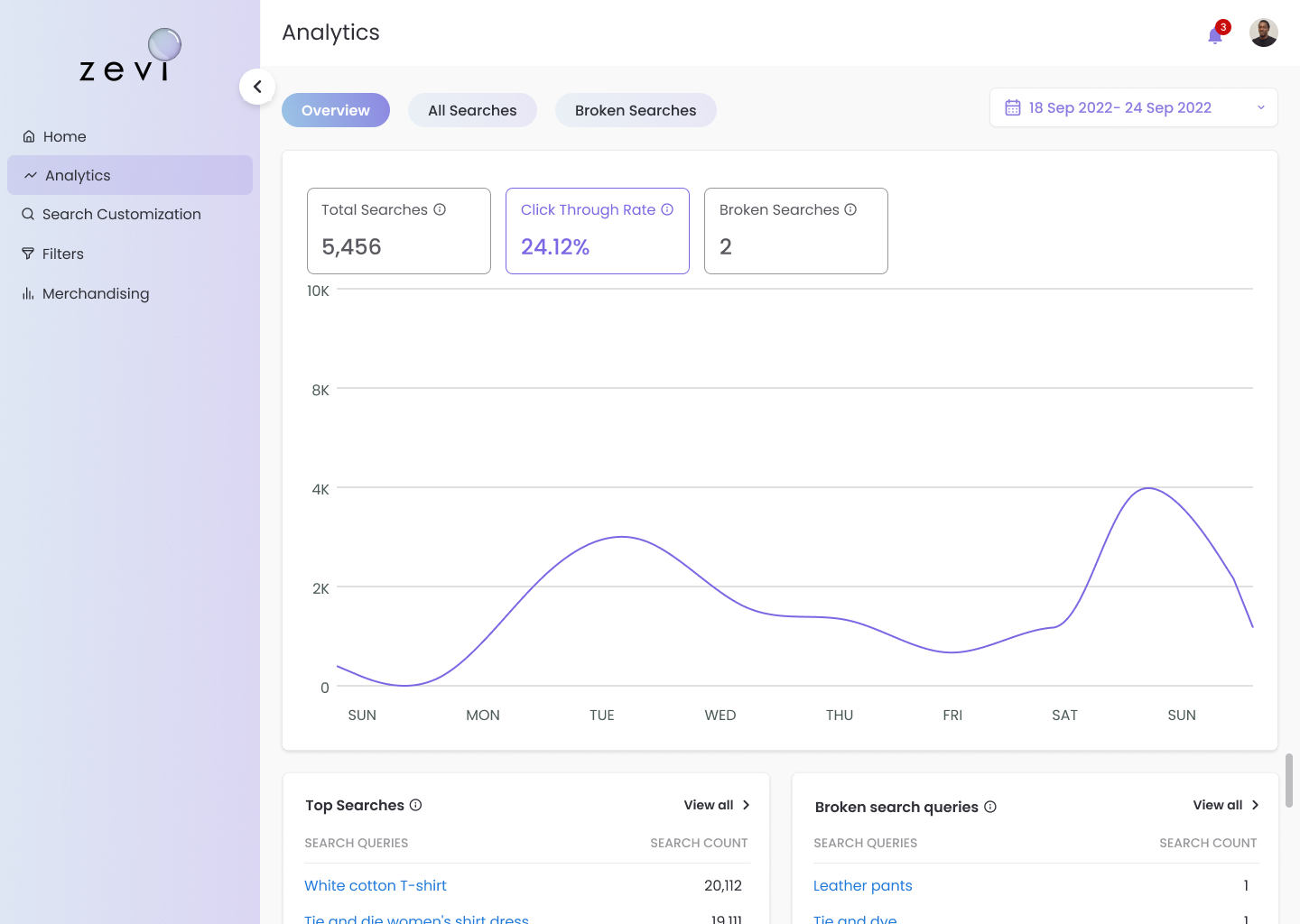Open the White cotton T-shirt query link
The width and height of the screenshot is (1300, 924).
(376, 885)
